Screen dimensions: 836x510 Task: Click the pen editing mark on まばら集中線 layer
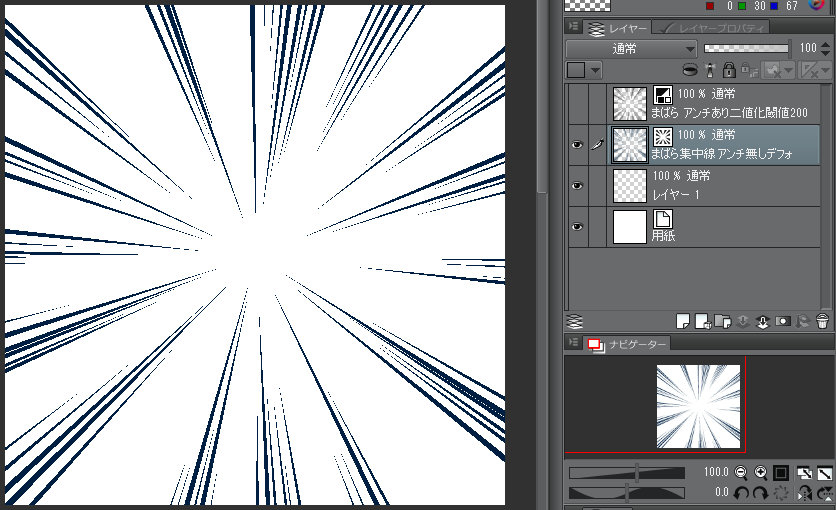pos(598,144)
